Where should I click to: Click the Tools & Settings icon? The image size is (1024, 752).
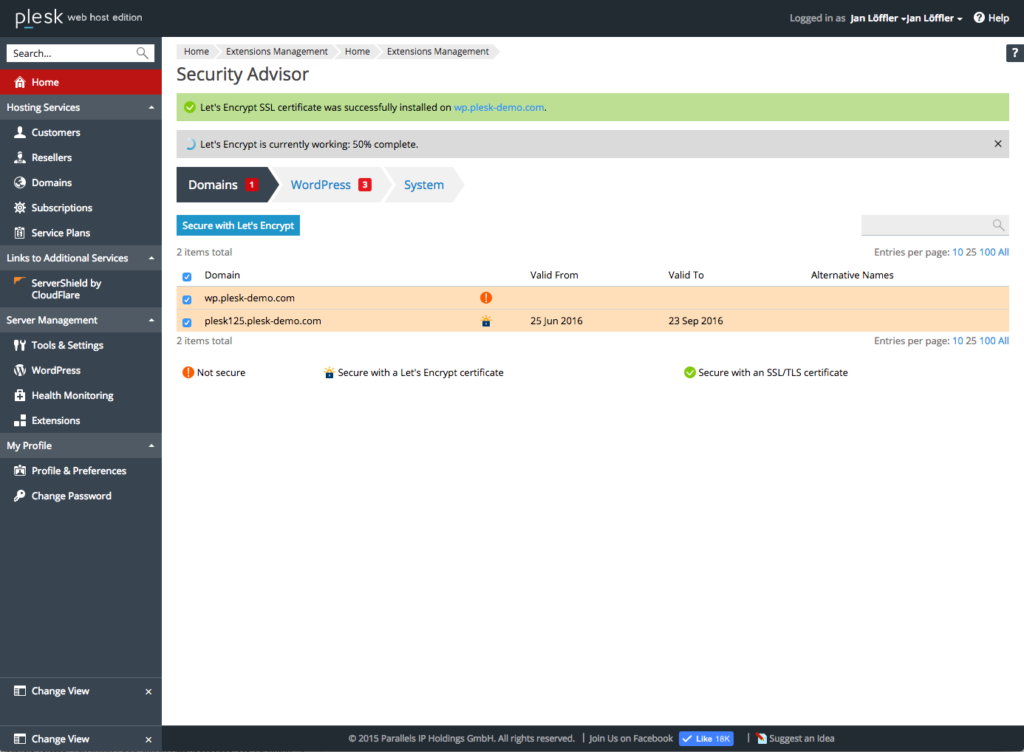[20, 345]
